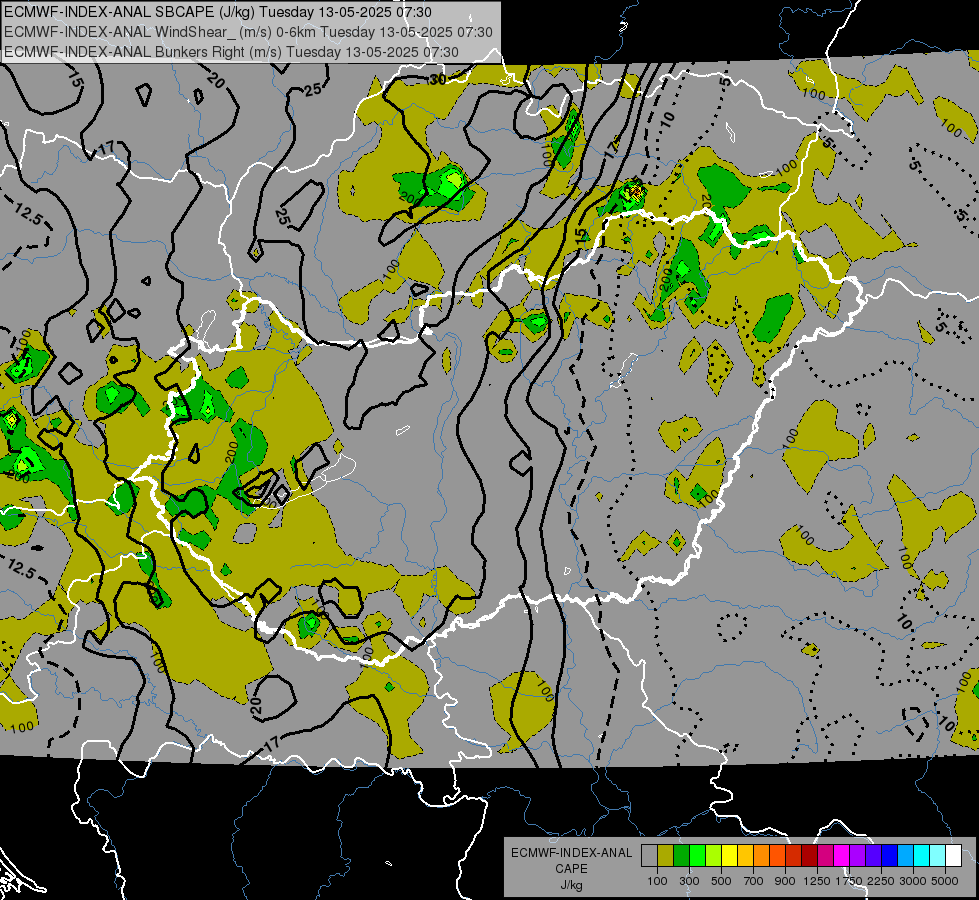Click the ECMWF-INDEX-ANAL legend heading
This screenshot has width=979, height=900.
(572, 853)
